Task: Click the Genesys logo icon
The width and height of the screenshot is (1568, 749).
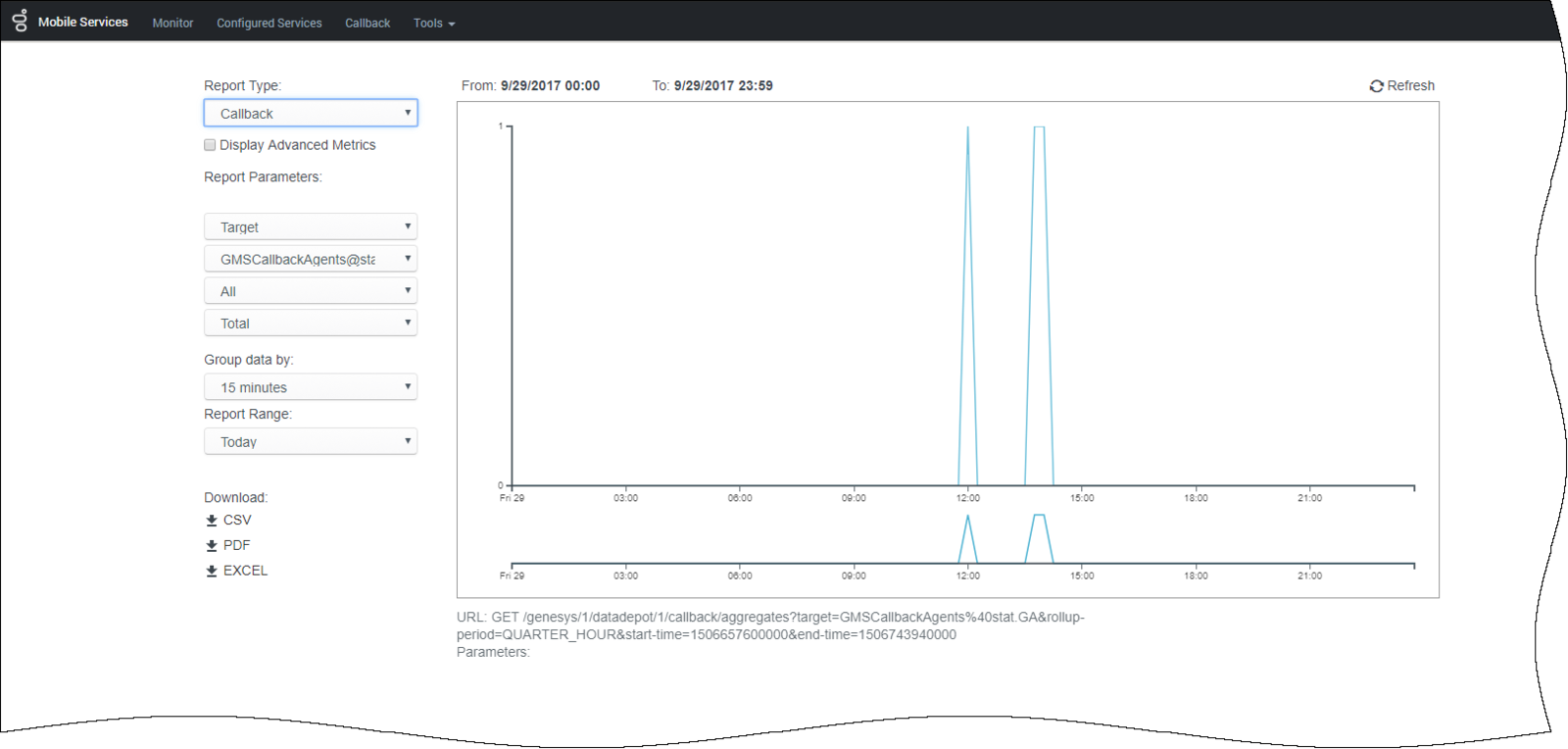Action: pyautogui.click(x=20, y=20)
